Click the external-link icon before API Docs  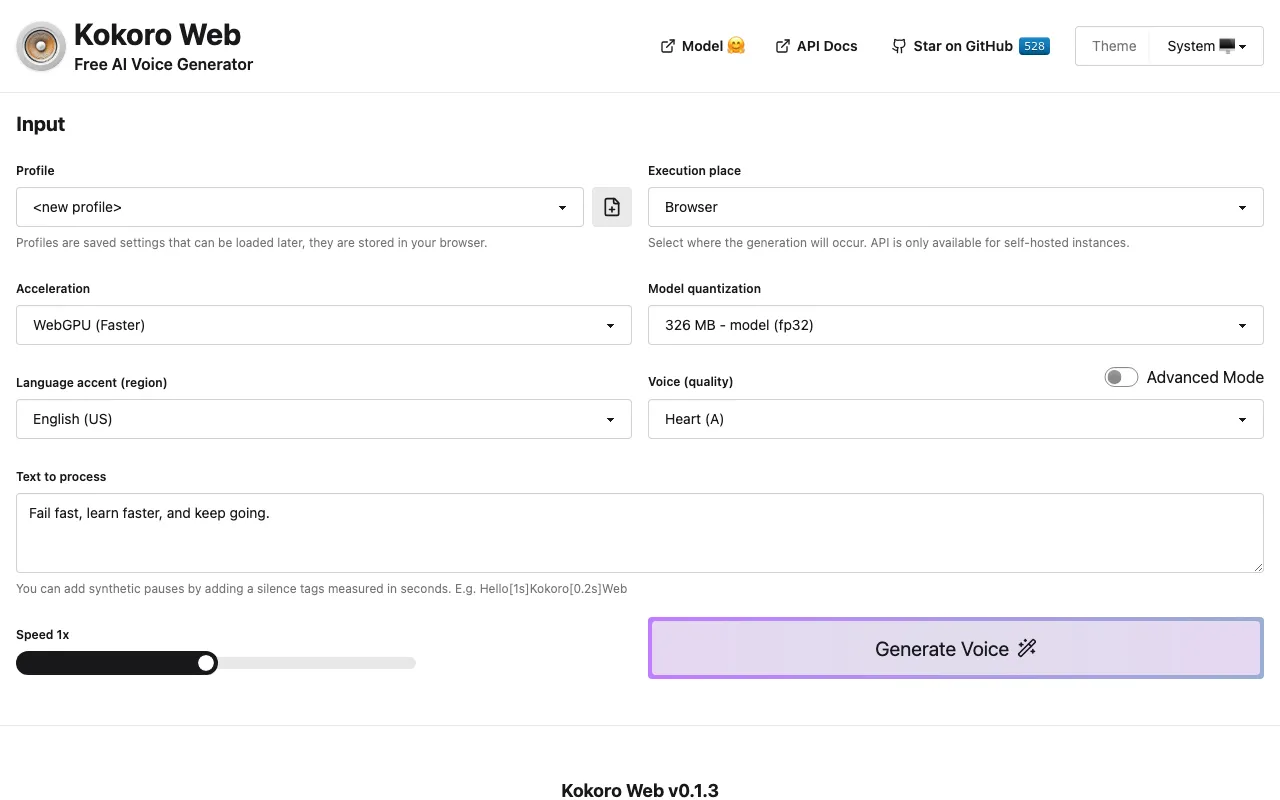(783, 46)
